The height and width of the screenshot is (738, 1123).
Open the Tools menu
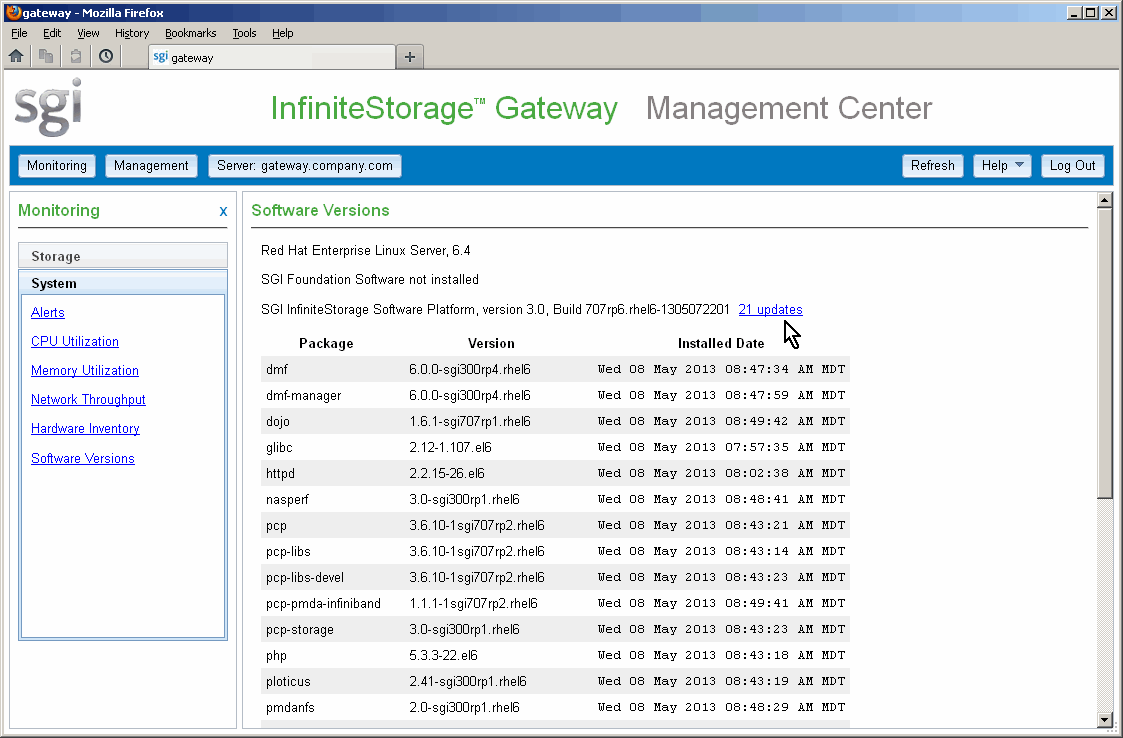click(244, 33)
